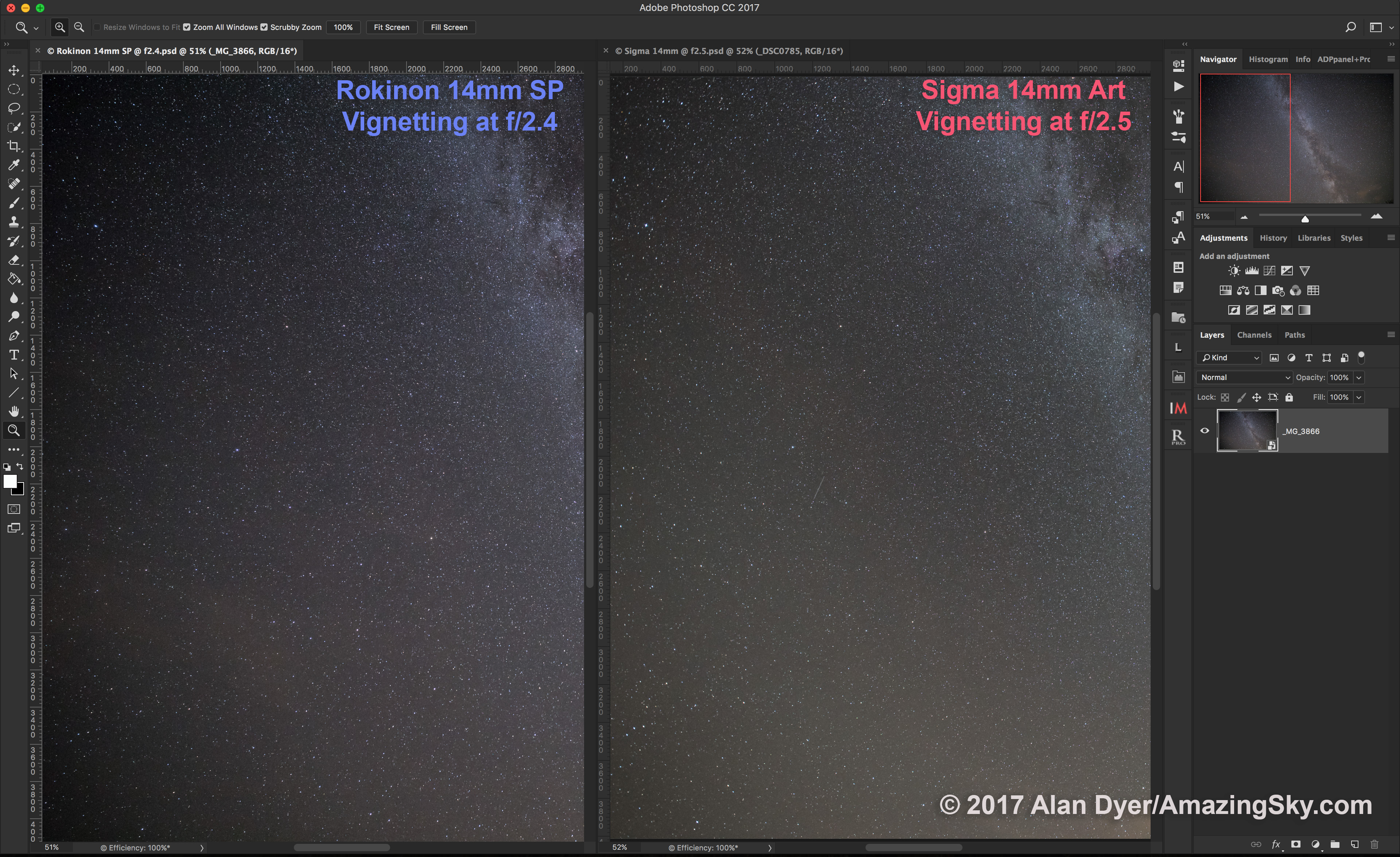The width and height of the screenshot is (1400, 857).
Task: Click the Navigator zoom slider handle
Action: pos(1304,219)
